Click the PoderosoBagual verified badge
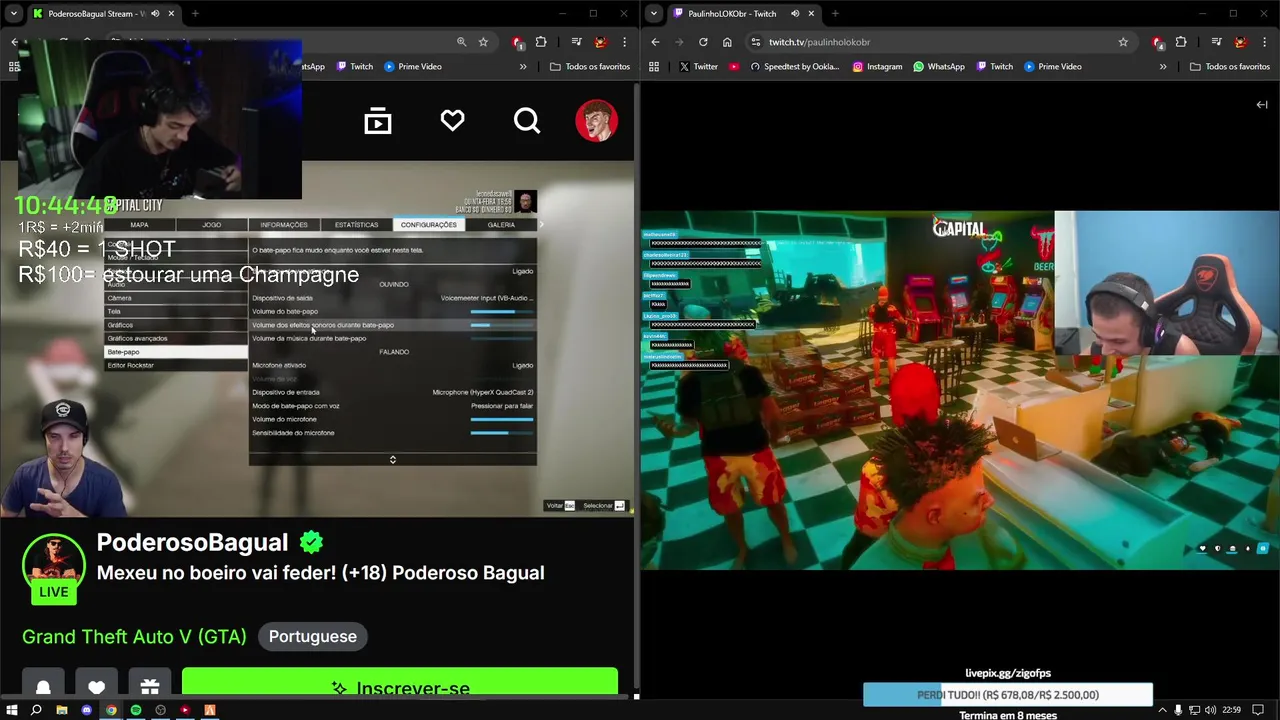 [311, 542]
